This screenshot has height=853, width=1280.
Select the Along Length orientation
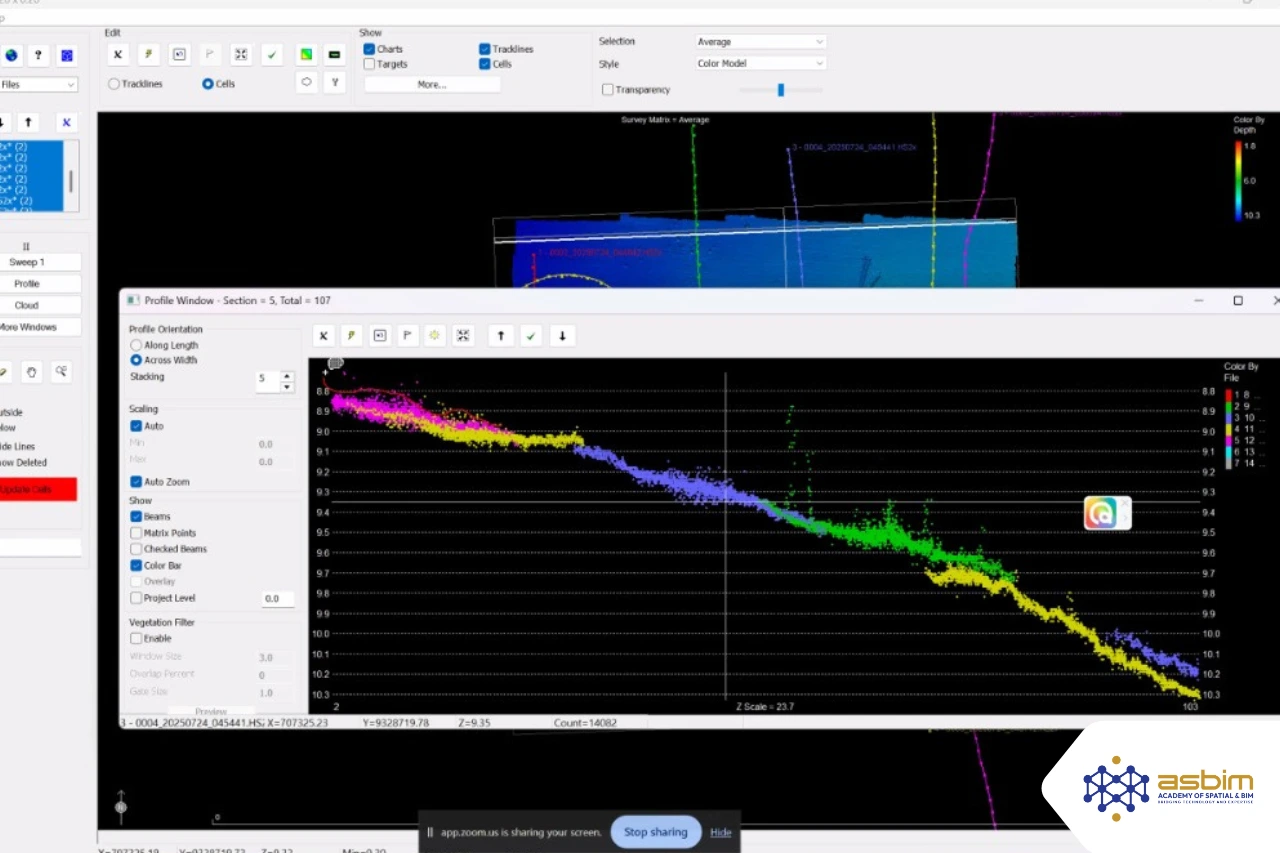136,345
